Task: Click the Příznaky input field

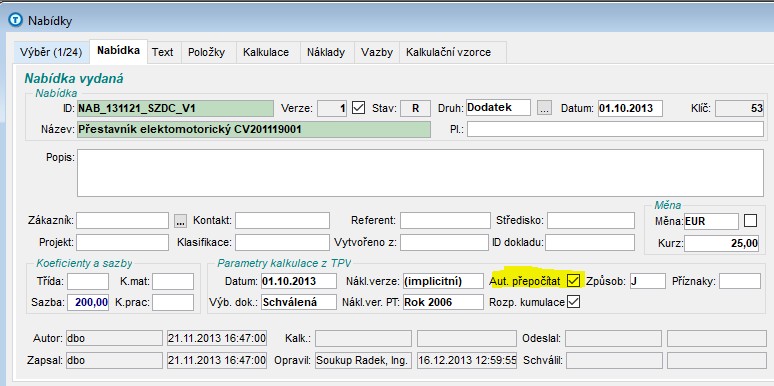Action: pos(740,281)
